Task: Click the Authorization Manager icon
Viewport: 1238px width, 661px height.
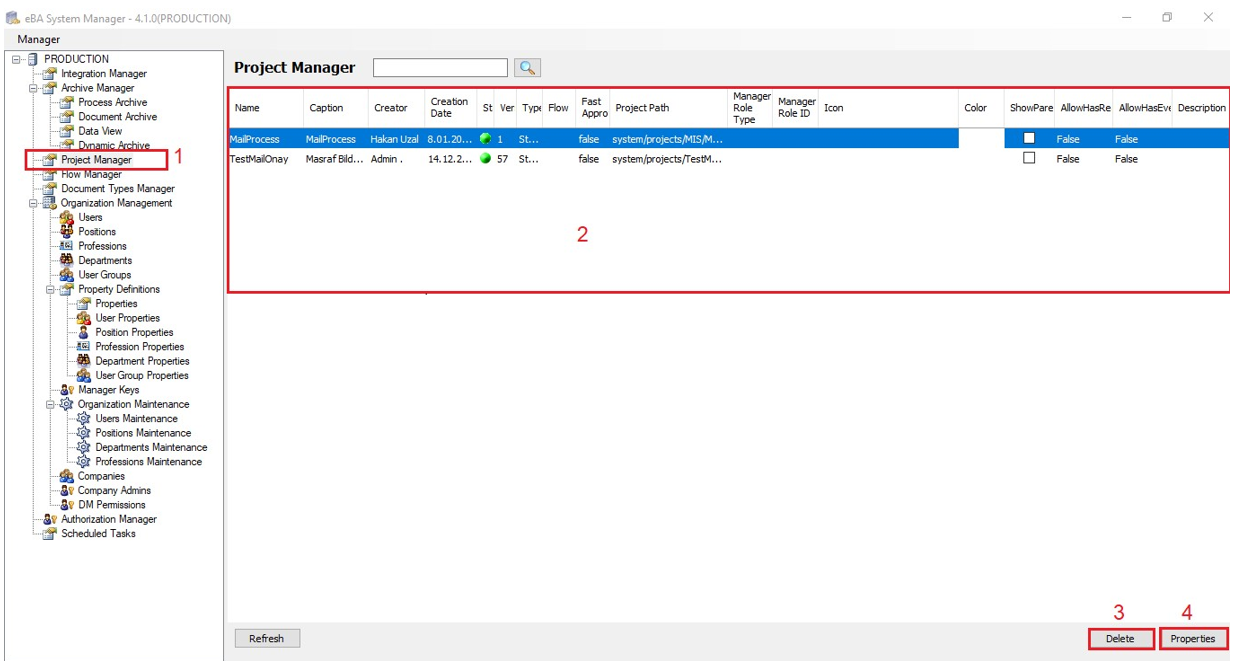Action: (49, 519)
